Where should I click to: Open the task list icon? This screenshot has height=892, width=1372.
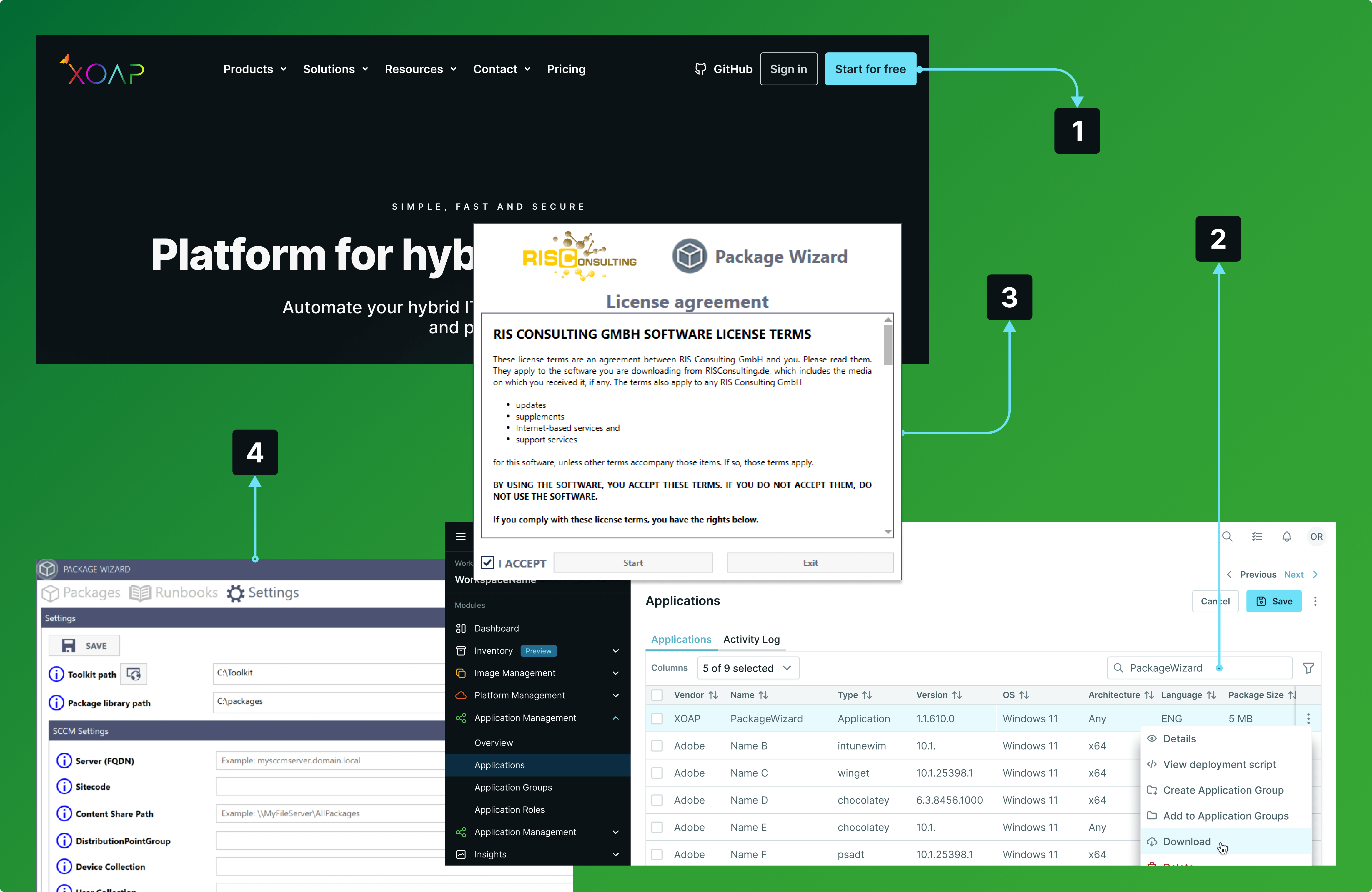point(1257,536)
